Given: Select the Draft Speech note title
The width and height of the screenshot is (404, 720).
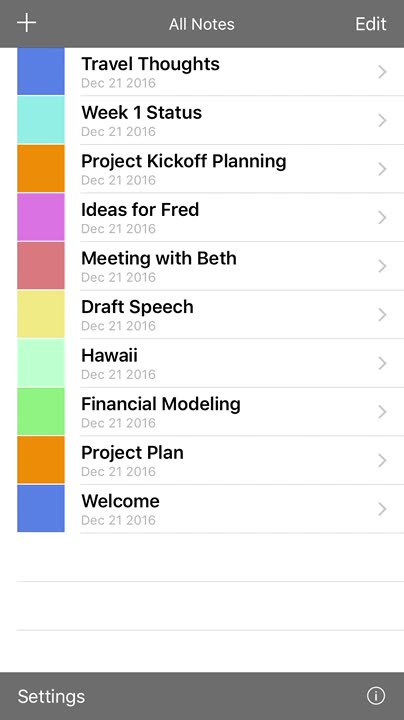Looking at the screenshot, I should click(x=137, y=307).
